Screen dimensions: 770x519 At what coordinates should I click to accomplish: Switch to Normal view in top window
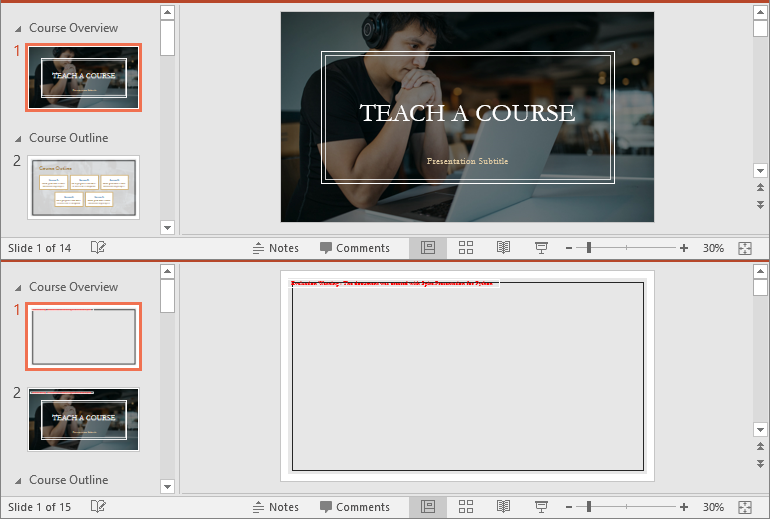point(428,248)
